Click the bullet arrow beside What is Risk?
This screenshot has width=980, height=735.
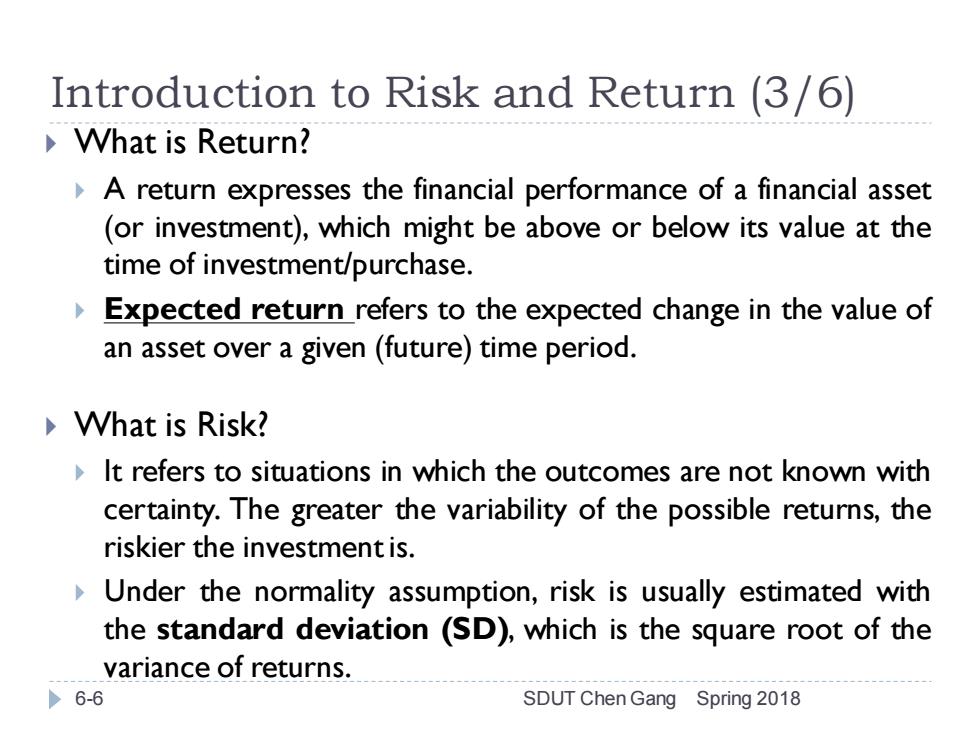point(51,427)
